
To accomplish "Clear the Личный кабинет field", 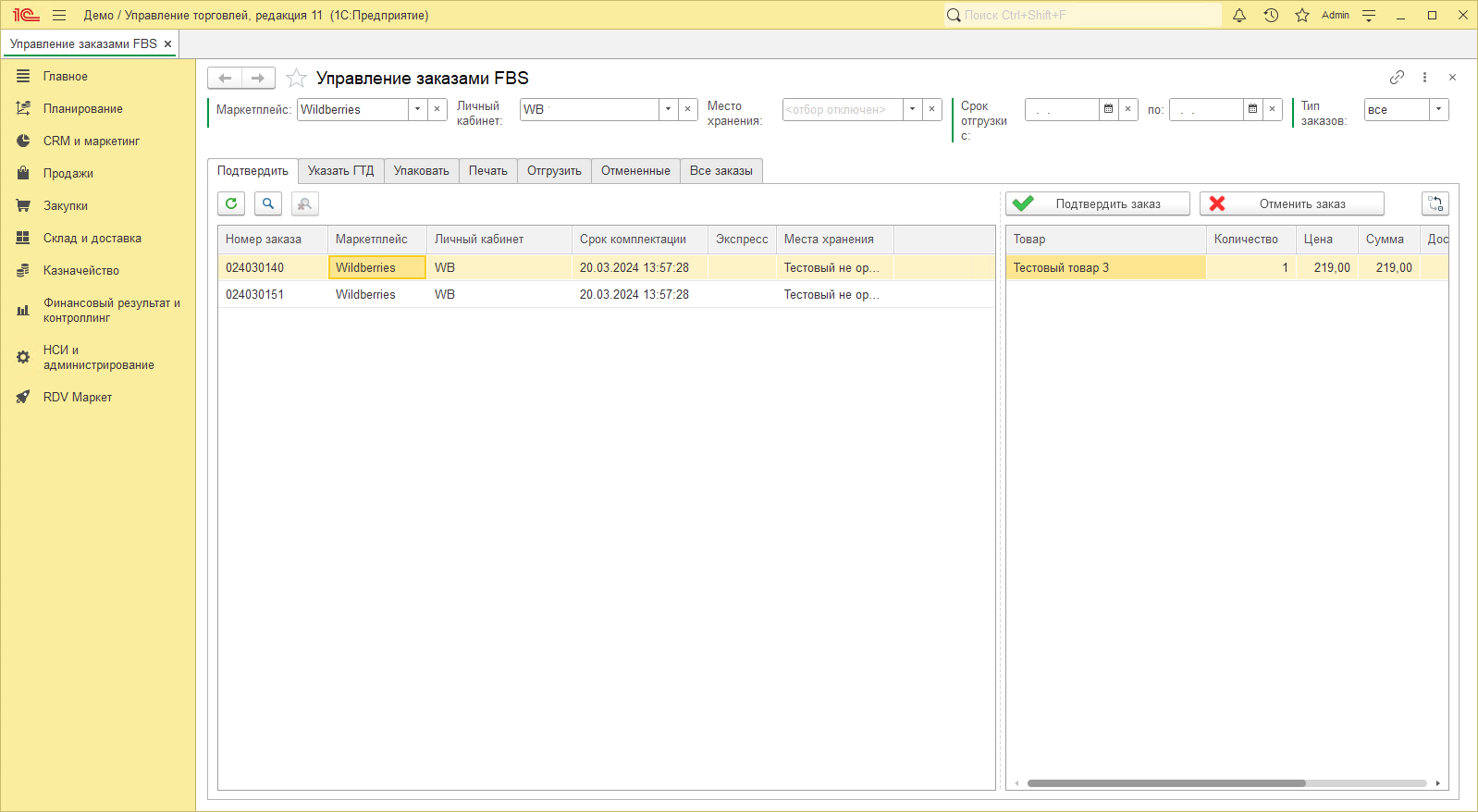I will tap(687, 109).
